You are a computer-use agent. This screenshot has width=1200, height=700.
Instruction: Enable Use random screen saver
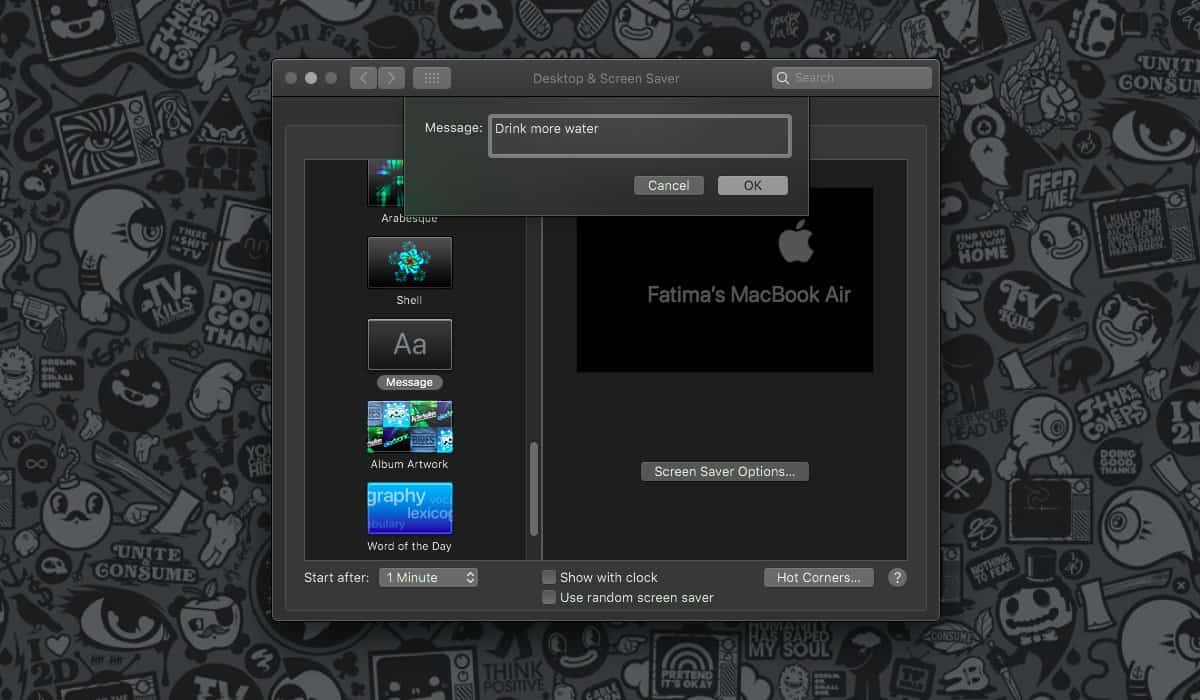[x=548, y=597]
